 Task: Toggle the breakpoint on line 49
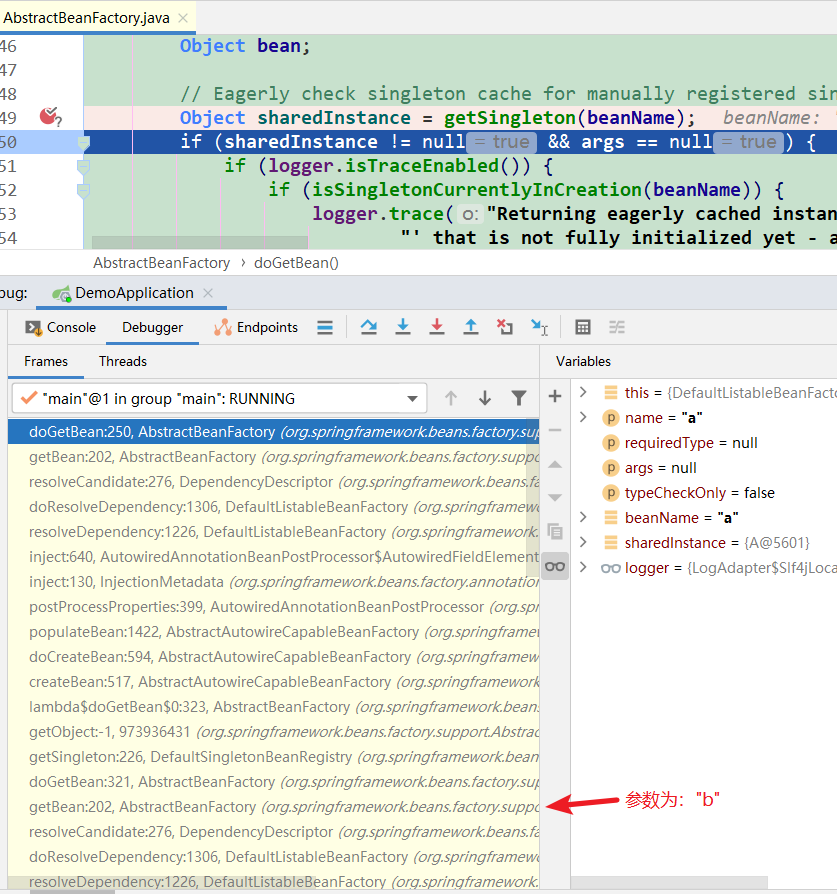pos(50,117)
